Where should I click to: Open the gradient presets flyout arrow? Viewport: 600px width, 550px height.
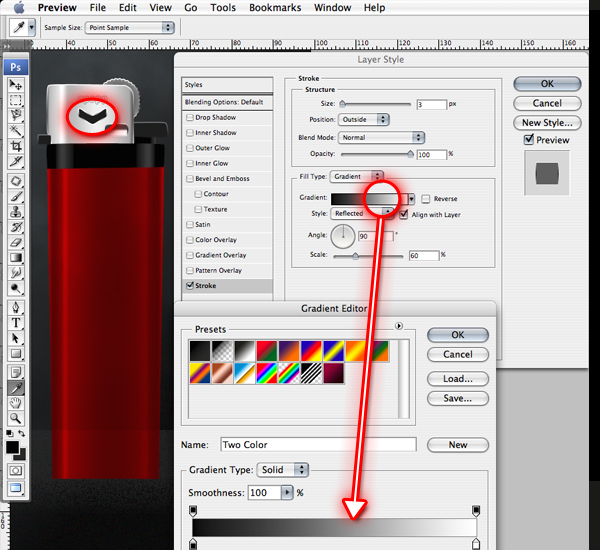pyautogui.click(x=399, y=325)
